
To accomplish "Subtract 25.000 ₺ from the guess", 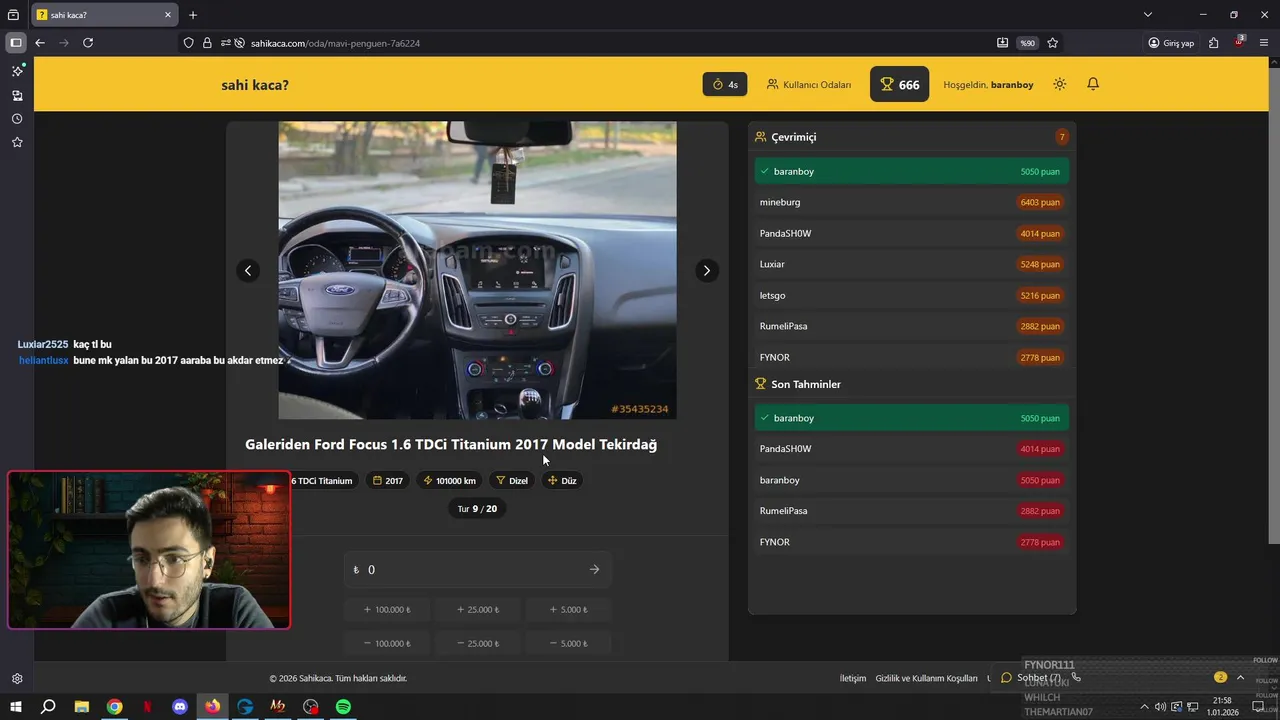I will (477, 643).
